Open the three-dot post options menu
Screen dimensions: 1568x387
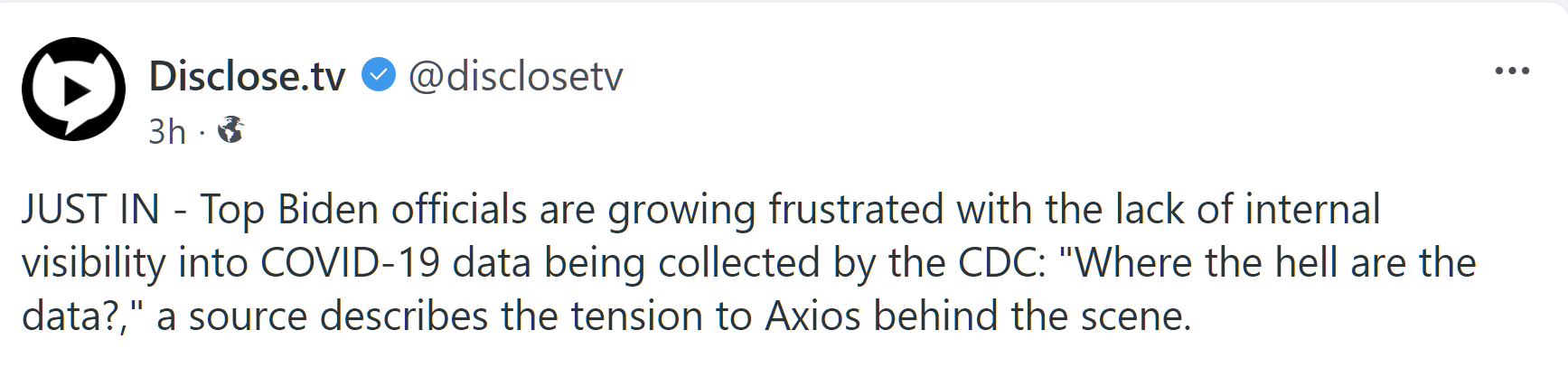click(x=1511, y=71)
